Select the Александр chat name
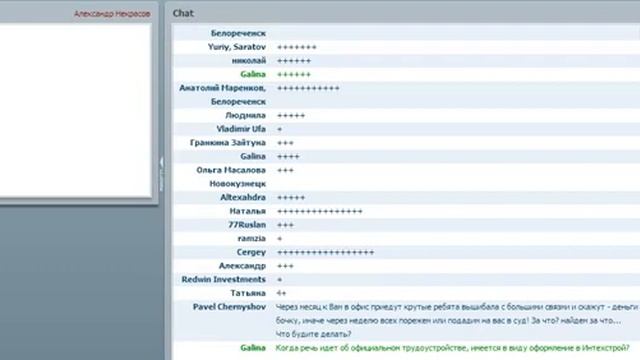The width and height of the screenshot is (640, 360). click(242, 266)
